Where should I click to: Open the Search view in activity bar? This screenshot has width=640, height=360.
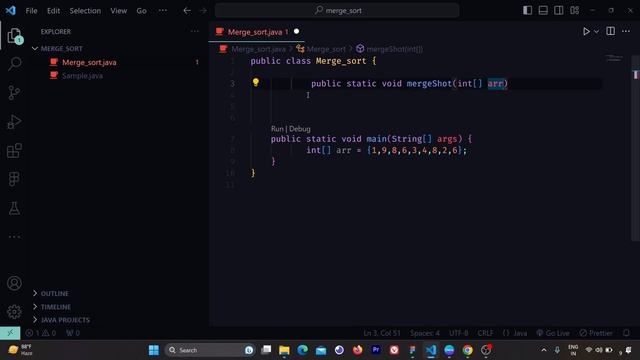[14, 64]
